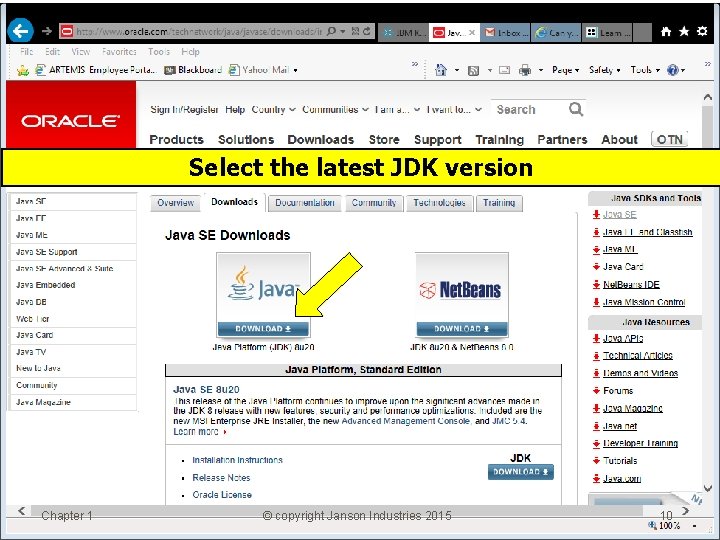
Task: Switch to the Training tab
Action: 499,203
